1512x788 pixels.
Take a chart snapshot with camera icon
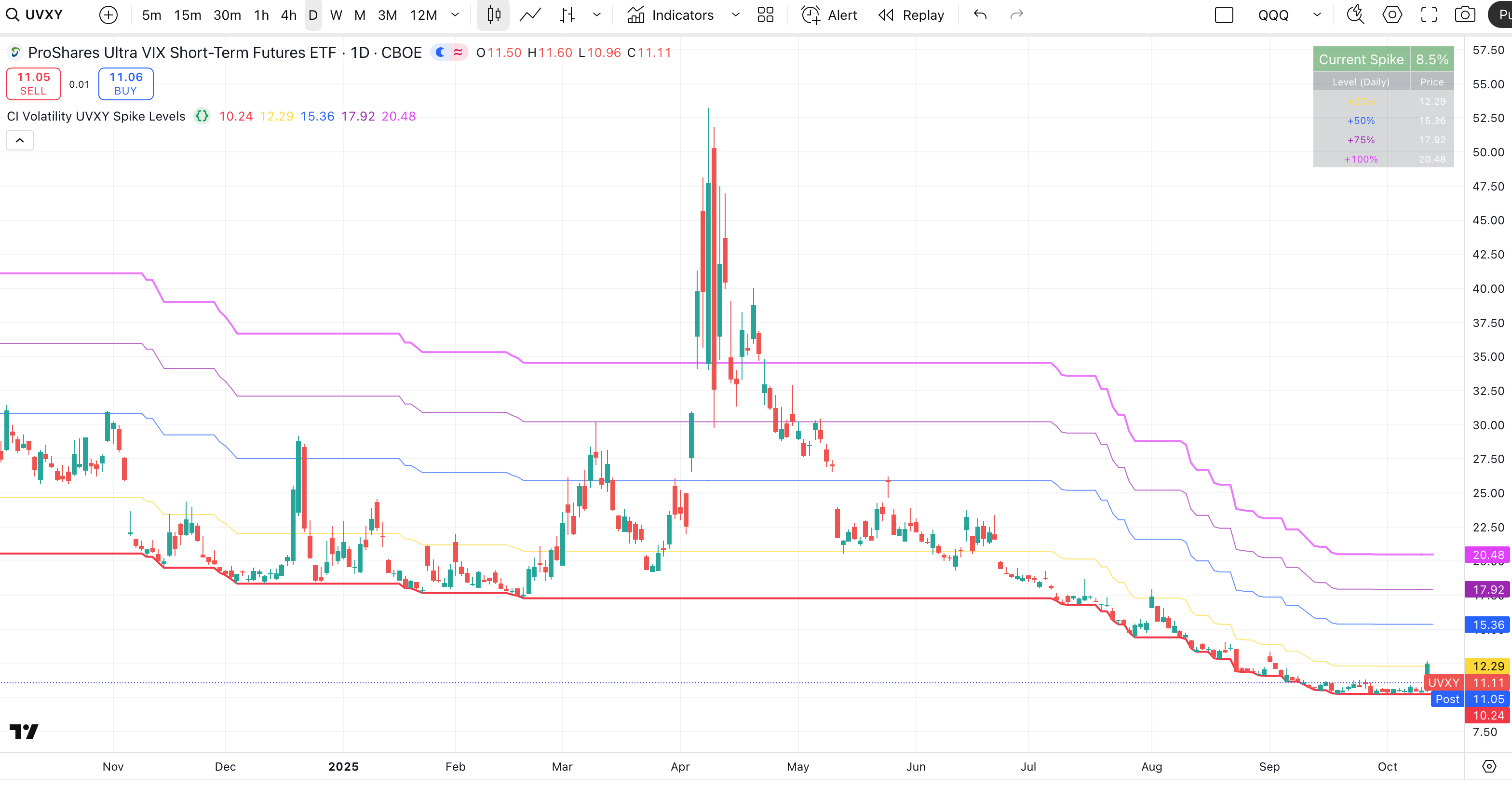tap(1464, 15)
